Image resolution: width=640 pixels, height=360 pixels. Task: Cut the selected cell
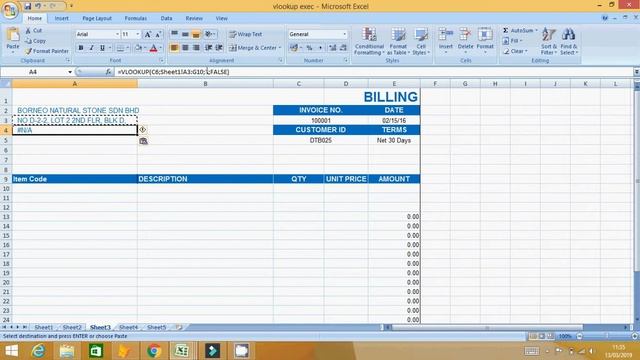33,31
